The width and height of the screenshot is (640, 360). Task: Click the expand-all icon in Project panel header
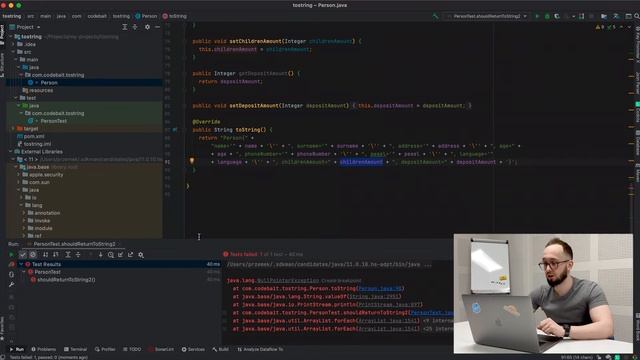click(125, 27)
